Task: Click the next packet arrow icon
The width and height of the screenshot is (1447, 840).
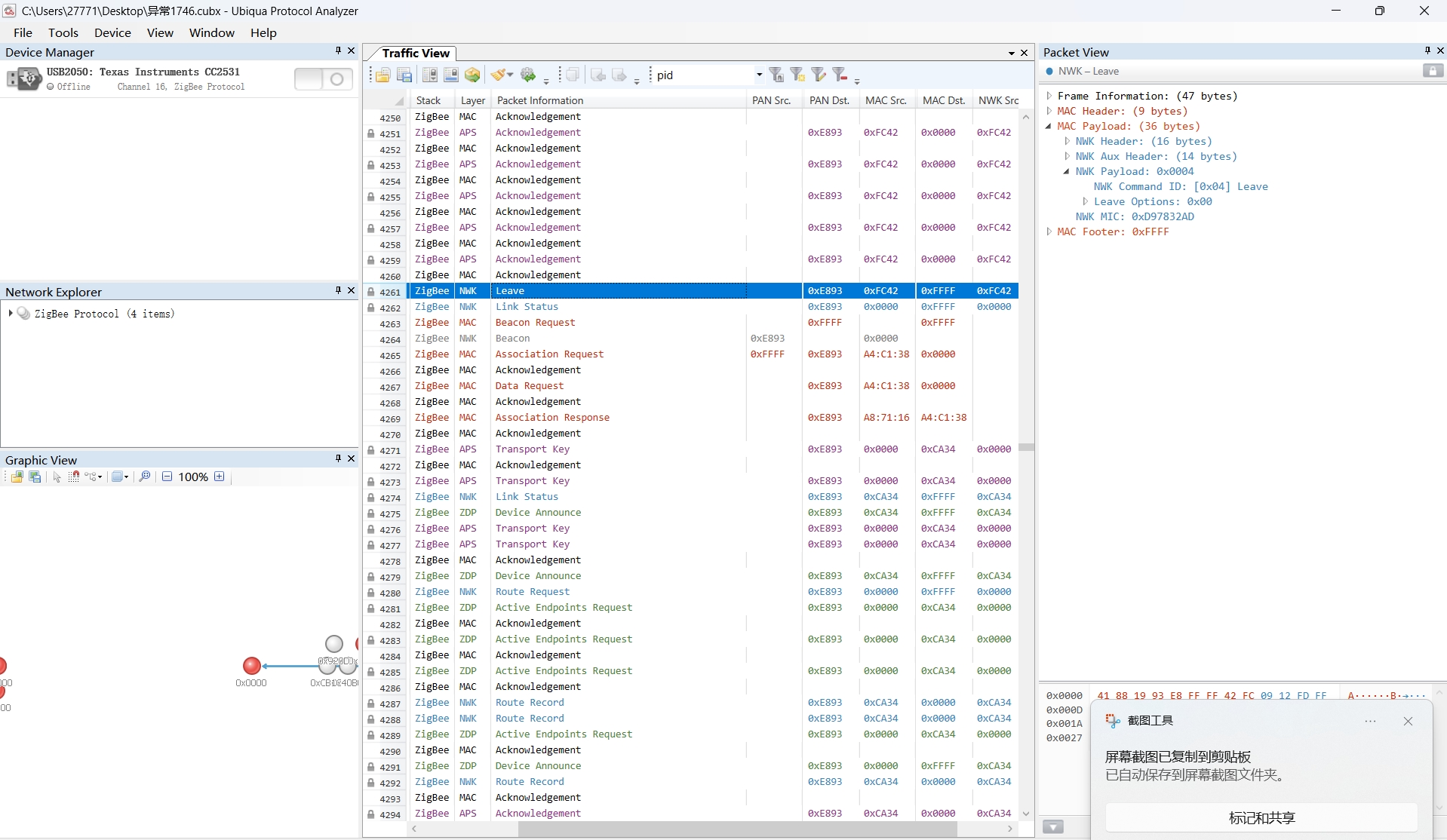Action: click(x=619, y=75)
